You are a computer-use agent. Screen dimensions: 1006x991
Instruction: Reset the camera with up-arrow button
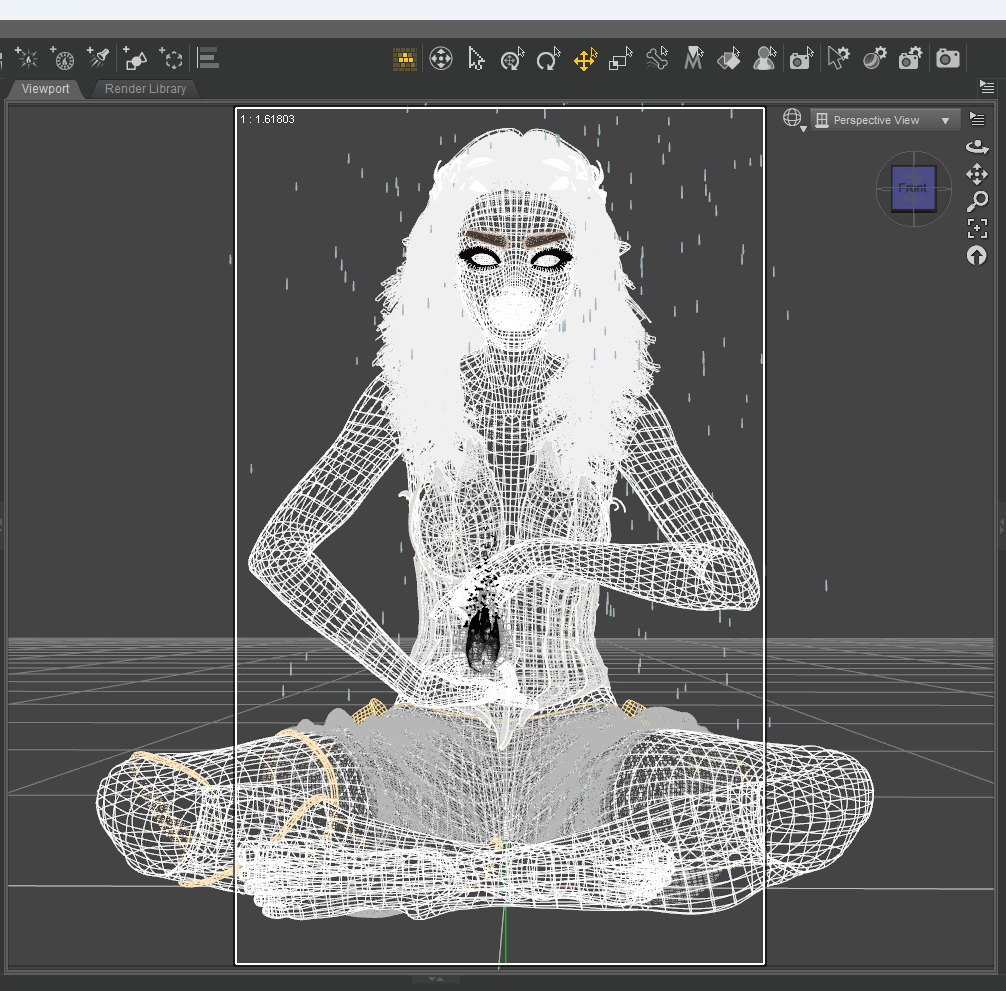(x=976, y=256)
